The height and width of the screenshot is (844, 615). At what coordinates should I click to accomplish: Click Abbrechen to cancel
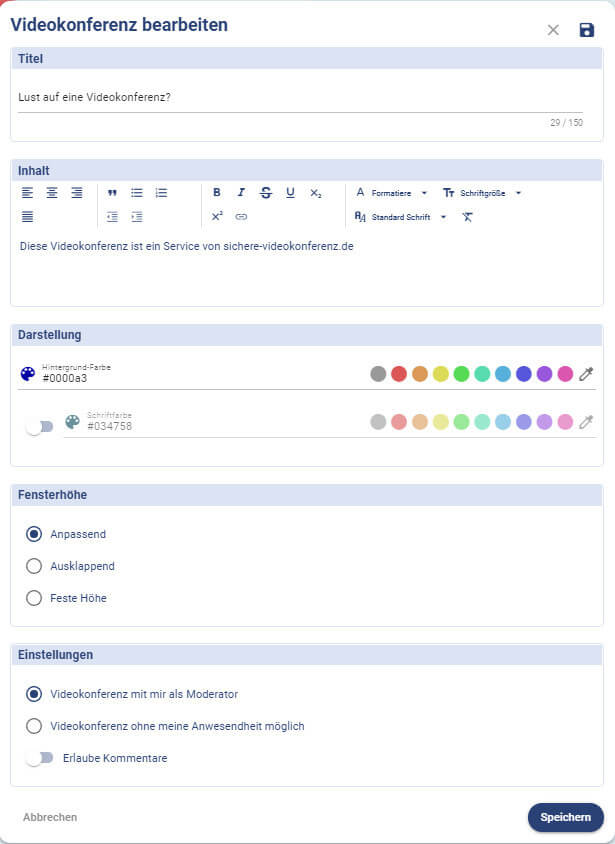[50, 817]
